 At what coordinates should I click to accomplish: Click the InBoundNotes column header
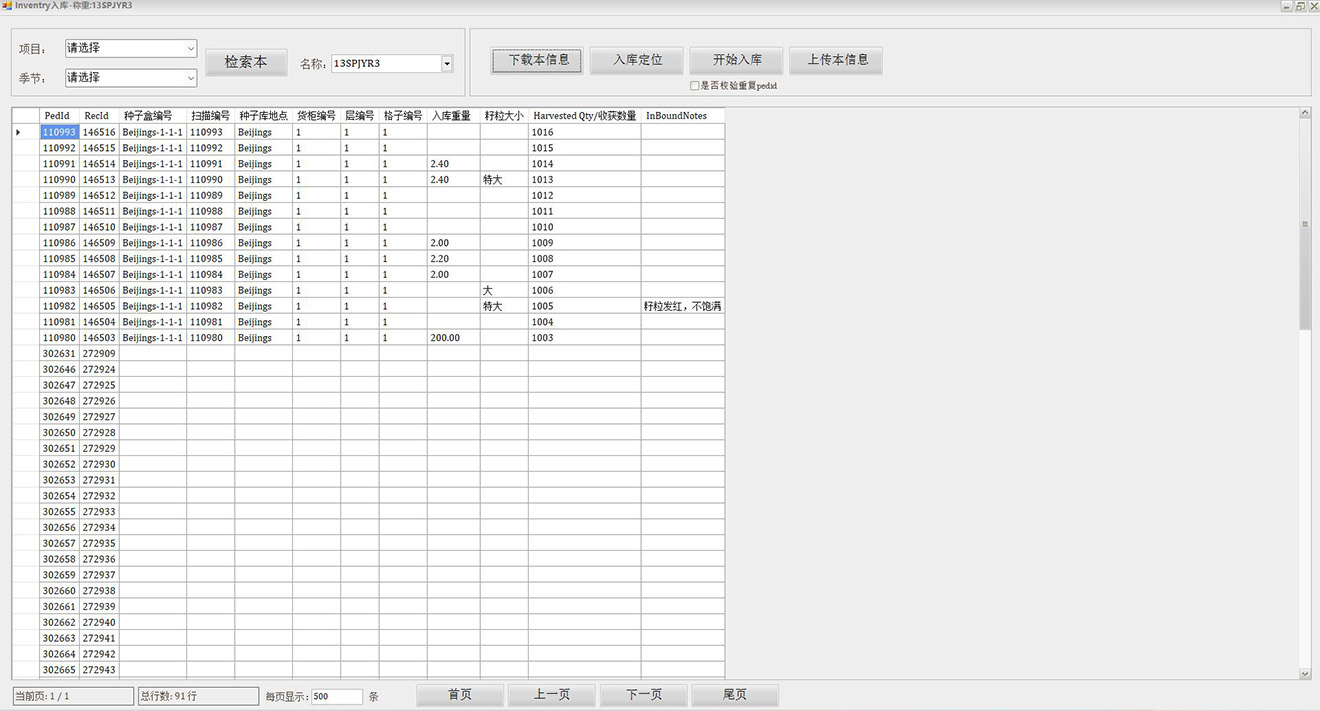[683, 116]
